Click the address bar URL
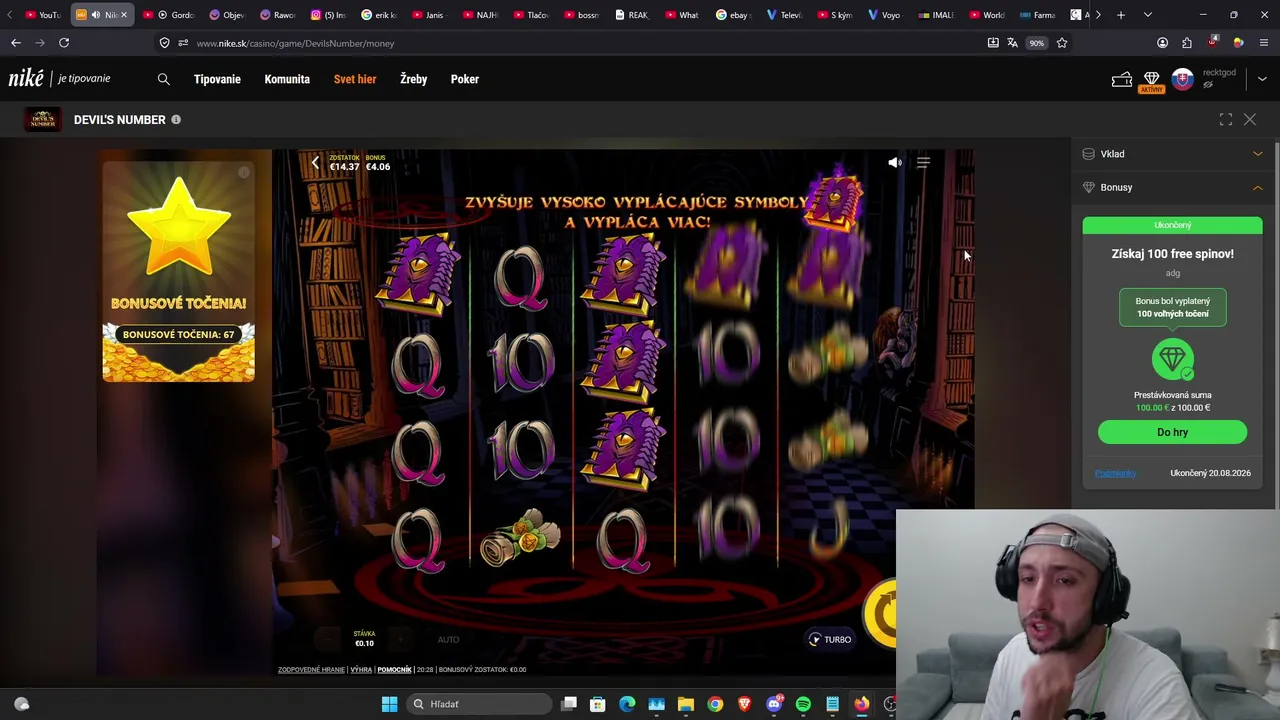 pos(295,43)
